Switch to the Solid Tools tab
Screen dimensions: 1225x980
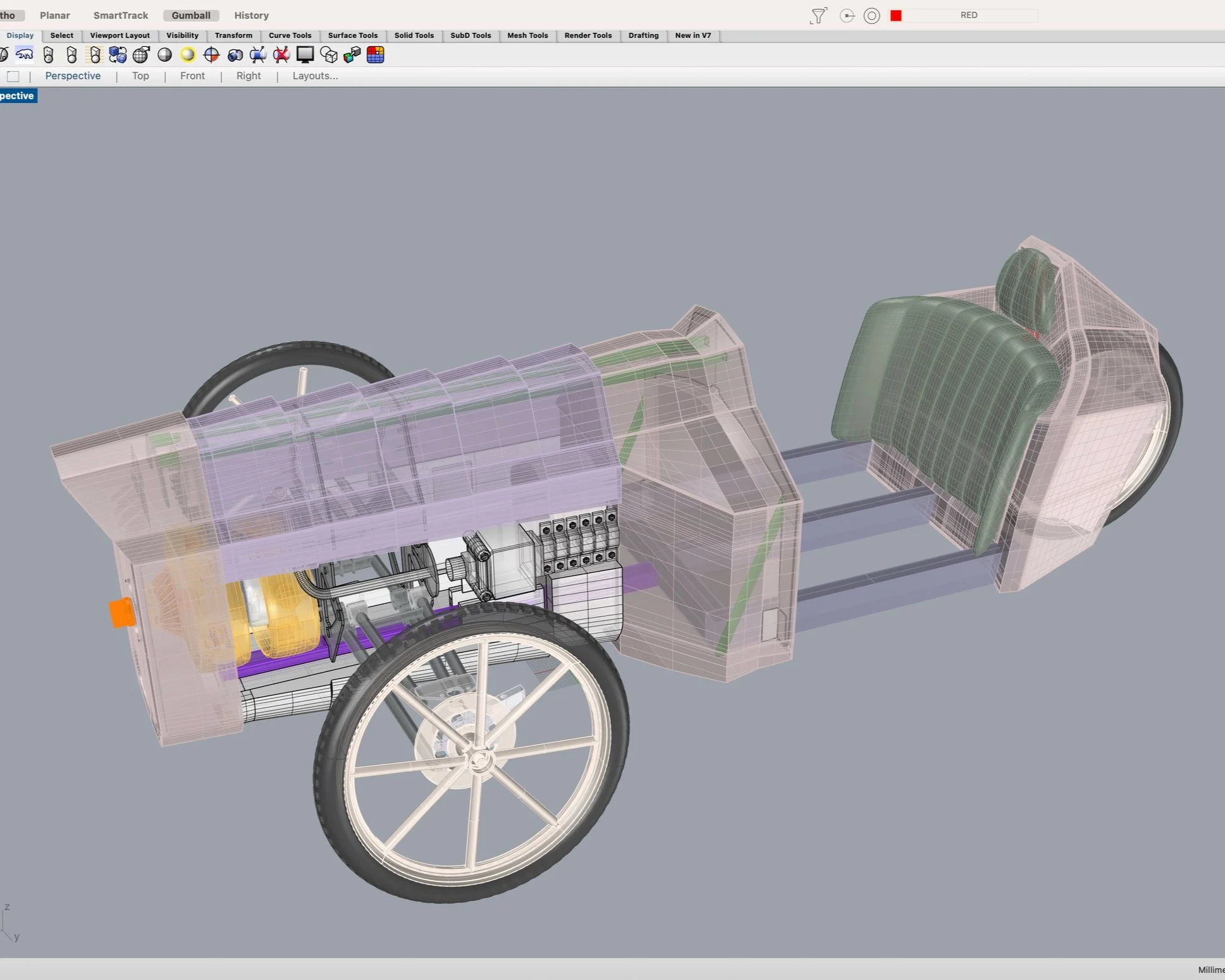(414, 35)
